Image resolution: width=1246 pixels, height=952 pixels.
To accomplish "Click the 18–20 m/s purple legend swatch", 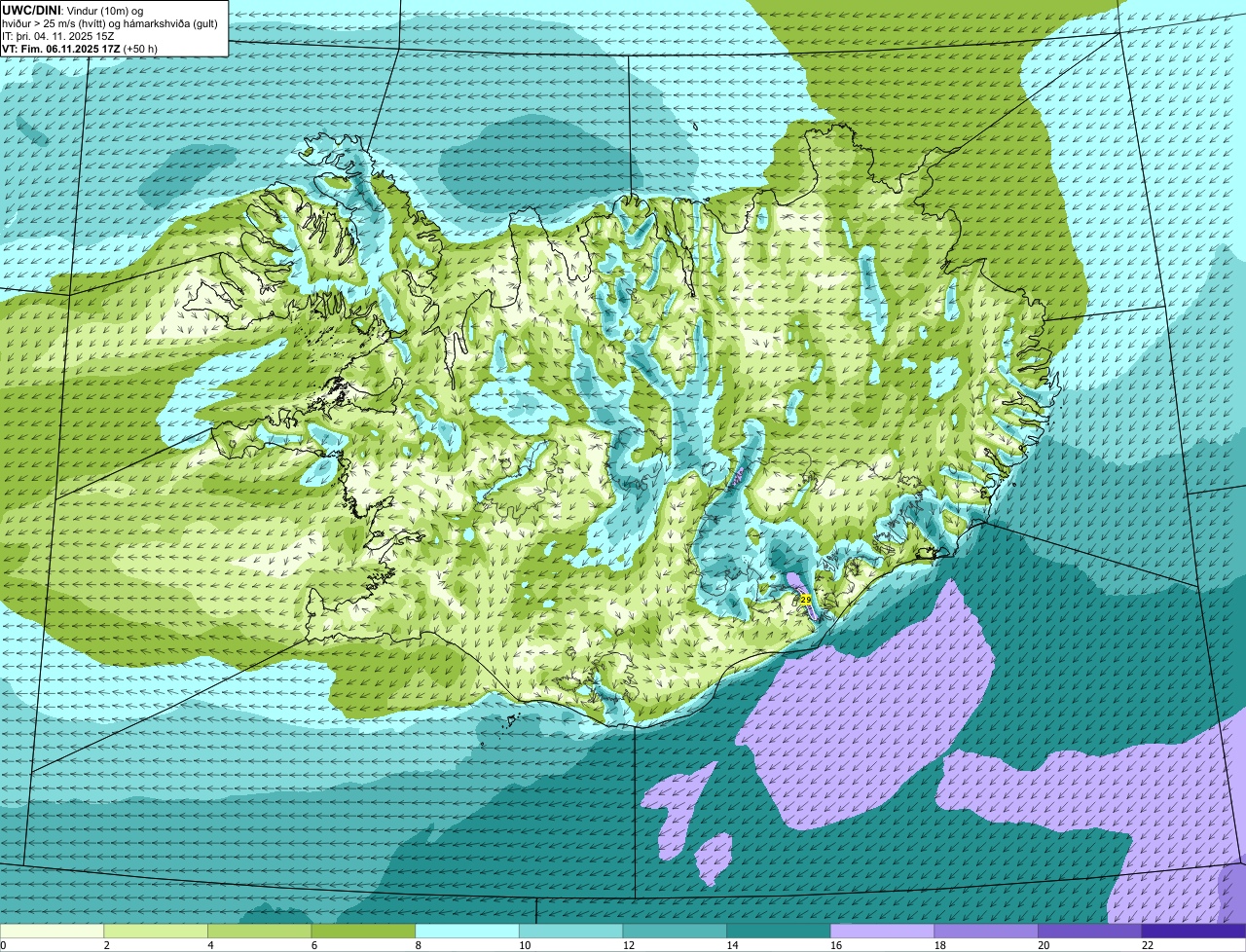I will coord(985,931).
